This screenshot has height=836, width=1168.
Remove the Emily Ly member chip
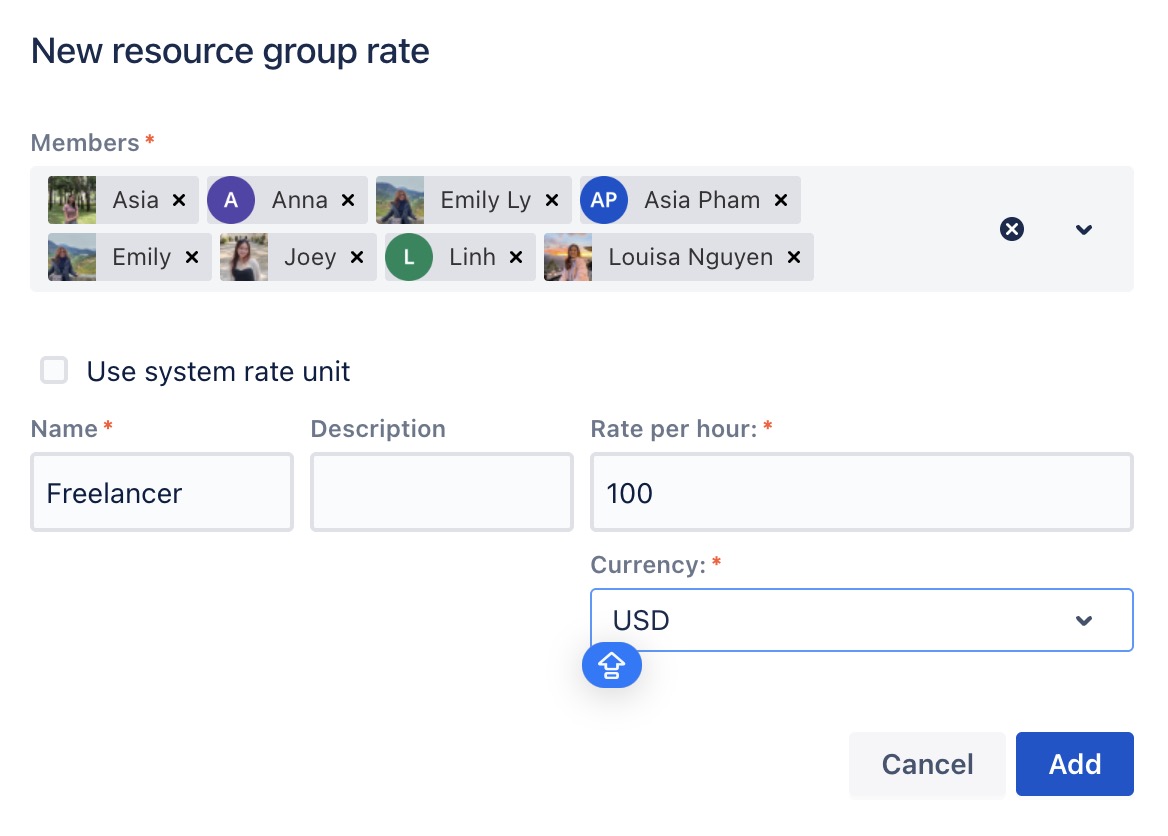tap(551, 200)
